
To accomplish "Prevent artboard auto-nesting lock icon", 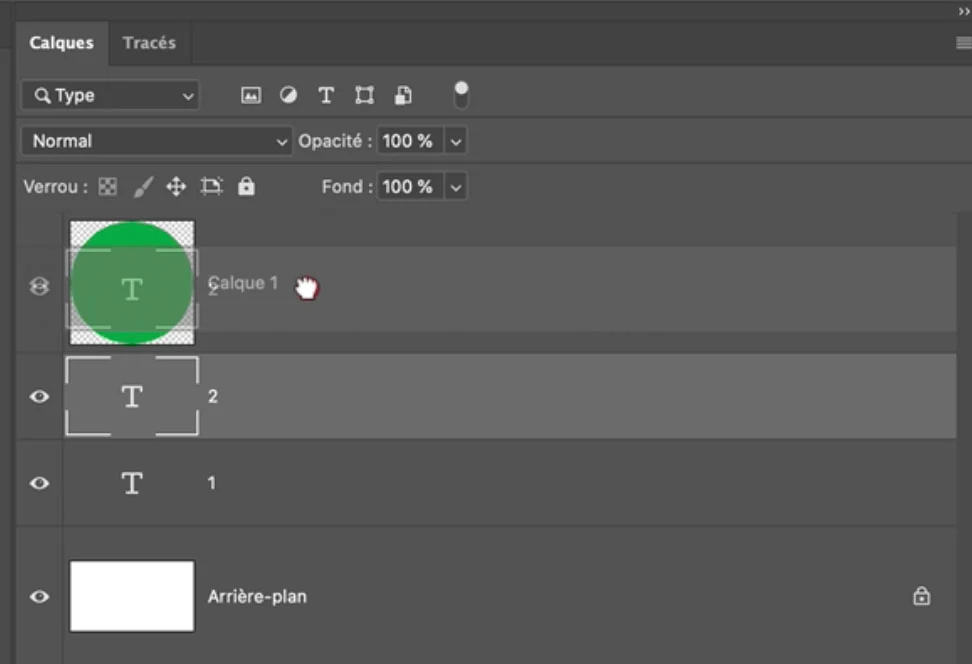I will pyautogui.click(x=211, y=187).
